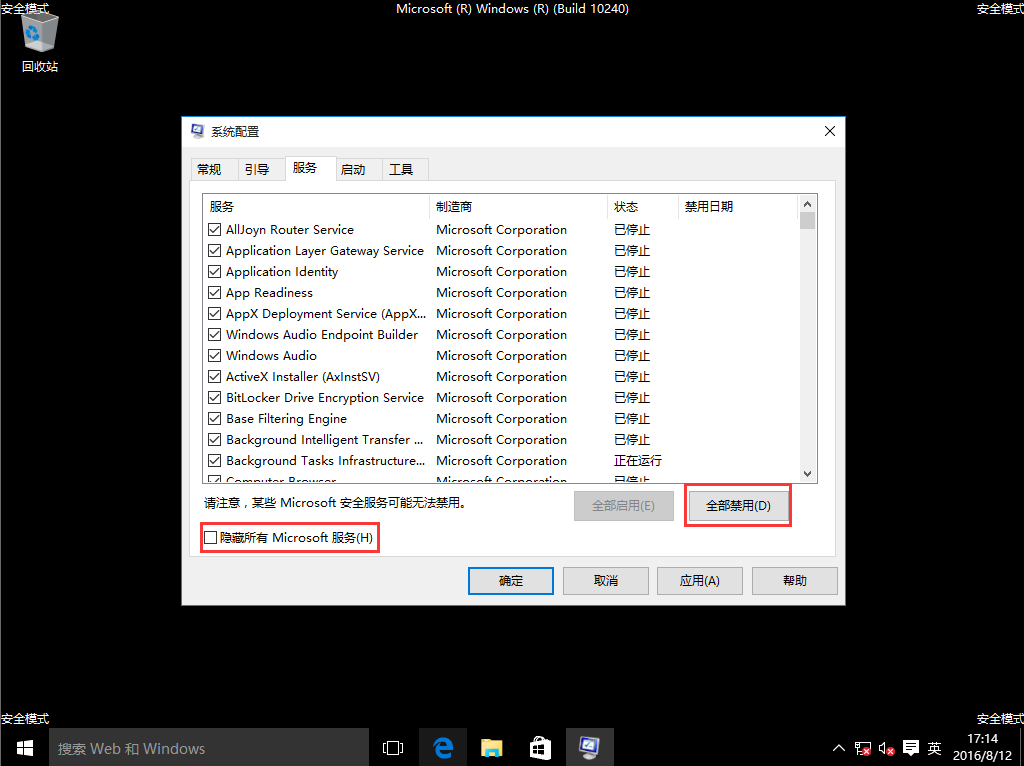The width and height of the screenshot is (1024, 766).
Task: Show hidden tray icons chevron
Action: coord(839,748)
